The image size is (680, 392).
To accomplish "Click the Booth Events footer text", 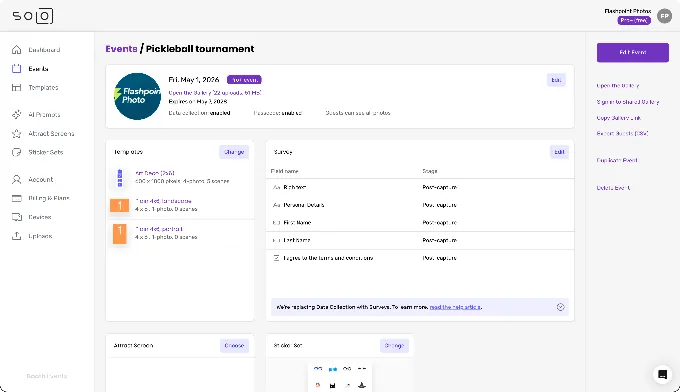I will pyautogui.click(x=47, y=376).
